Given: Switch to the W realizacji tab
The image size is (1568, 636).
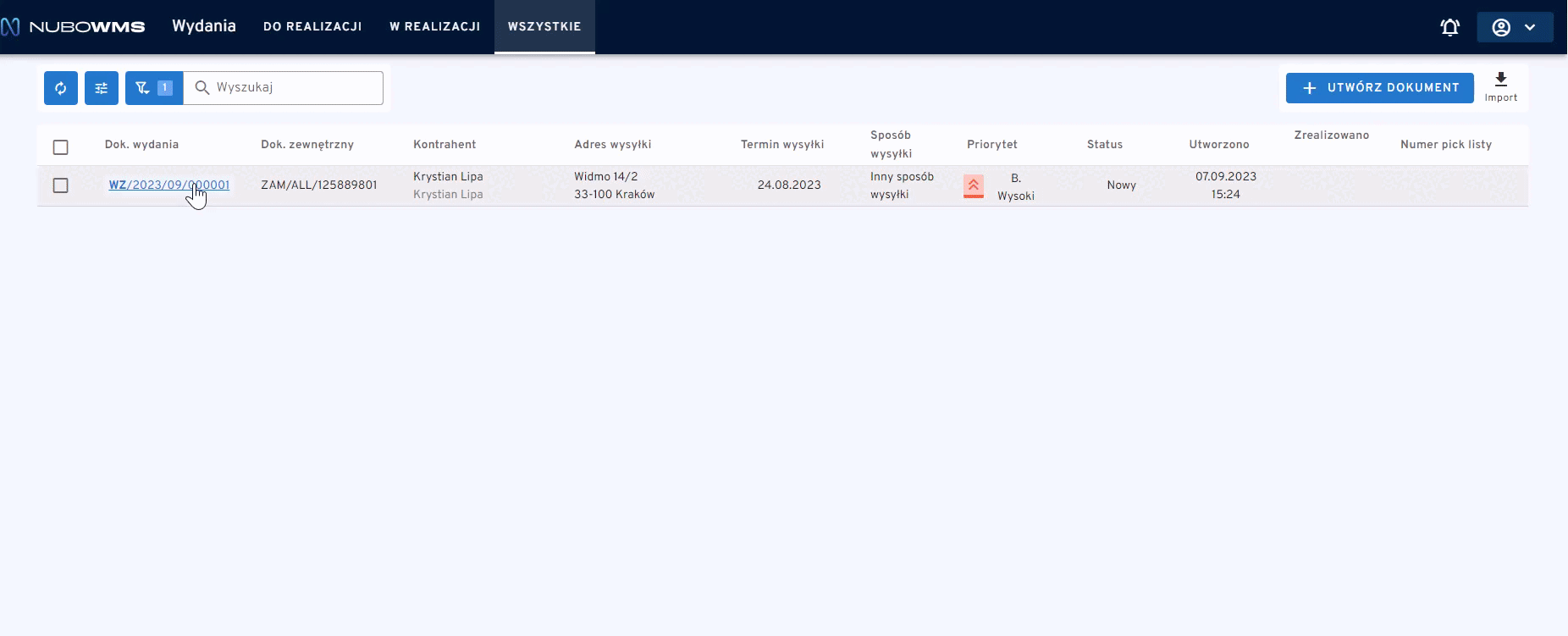Looking at the screenshot, I should (434, 27).
